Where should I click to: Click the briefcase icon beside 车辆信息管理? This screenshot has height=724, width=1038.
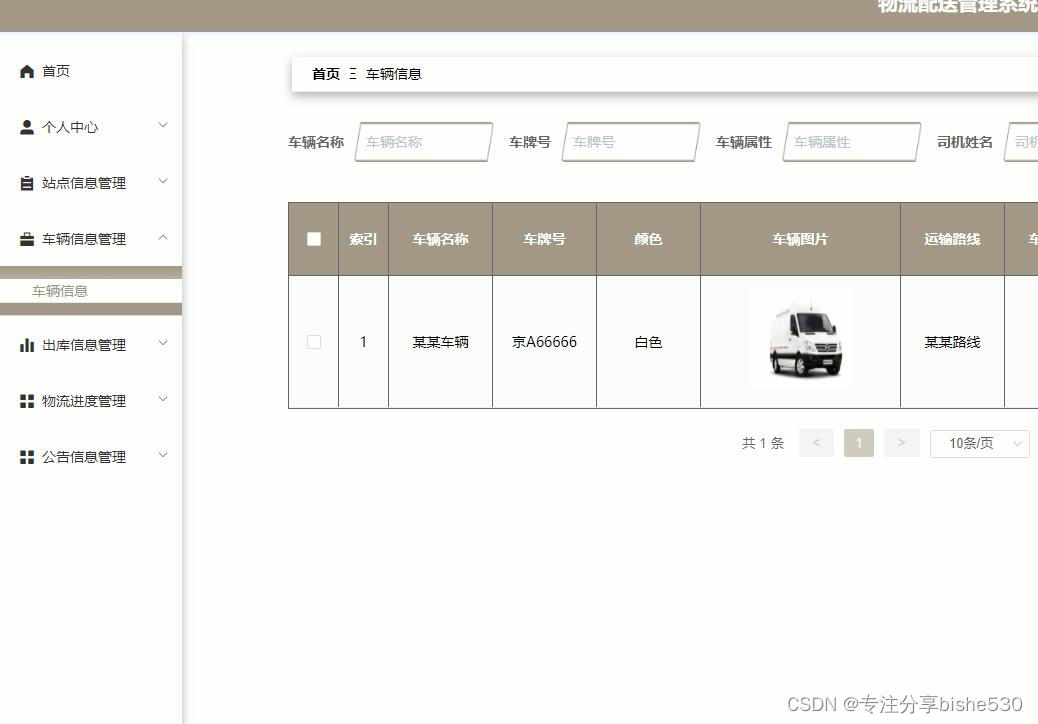click(x=26, y=240)
